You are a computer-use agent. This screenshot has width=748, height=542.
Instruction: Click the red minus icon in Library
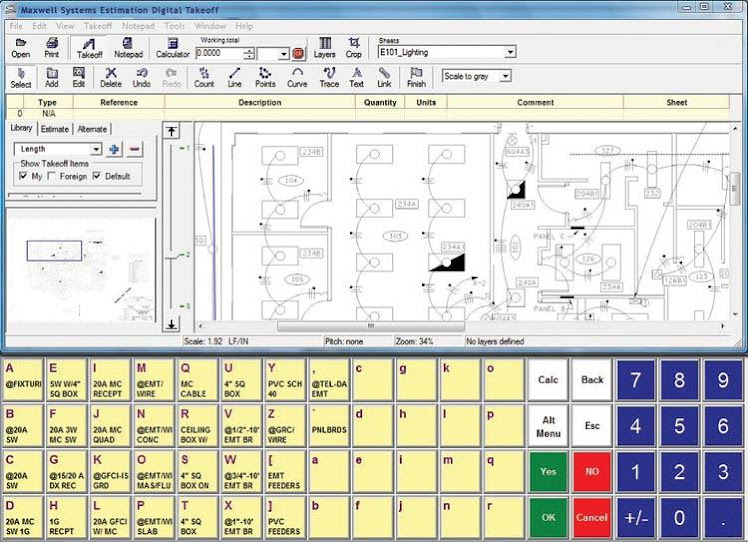[x=135, y=149]
